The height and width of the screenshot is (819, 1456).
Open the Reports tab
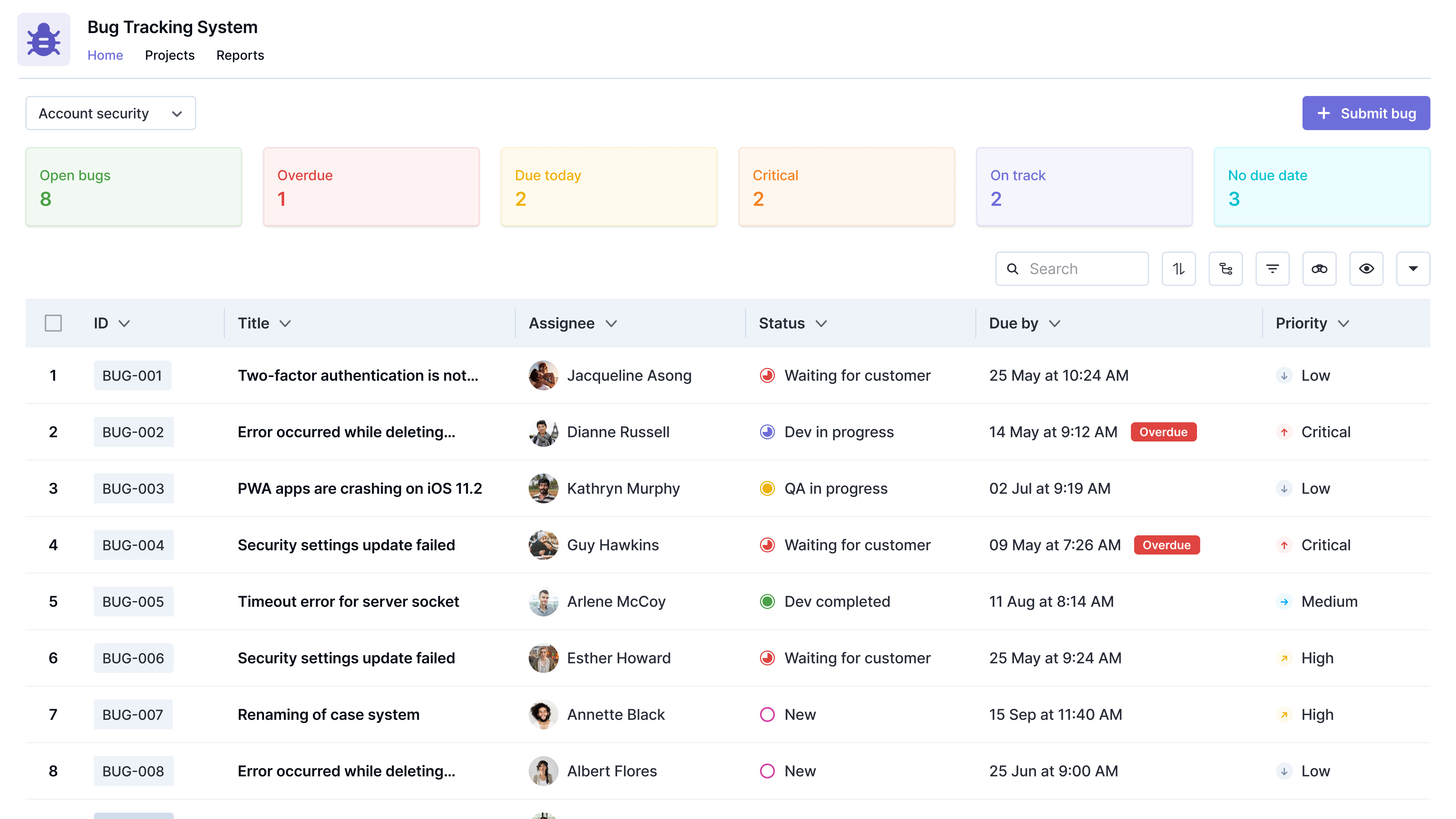tap(240, 55)
